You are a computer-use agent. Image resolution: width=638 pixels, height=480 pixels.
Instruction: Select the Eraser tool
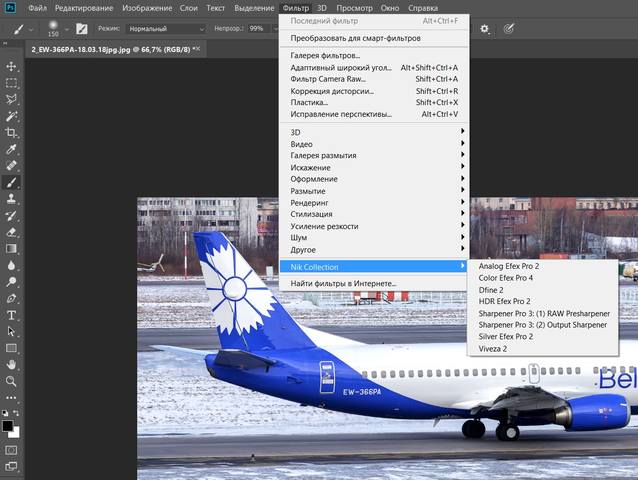pyautogui.click(x=11, y=232)
